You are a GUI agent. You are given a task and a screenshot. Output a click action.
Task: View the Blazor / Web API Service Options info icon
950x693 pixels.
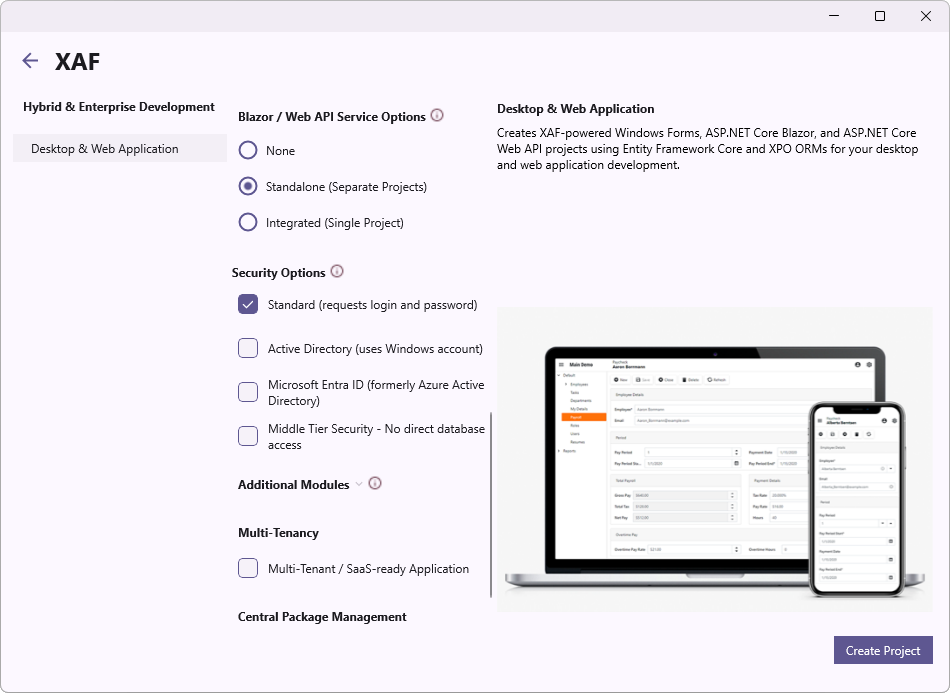tap(437, 115)
